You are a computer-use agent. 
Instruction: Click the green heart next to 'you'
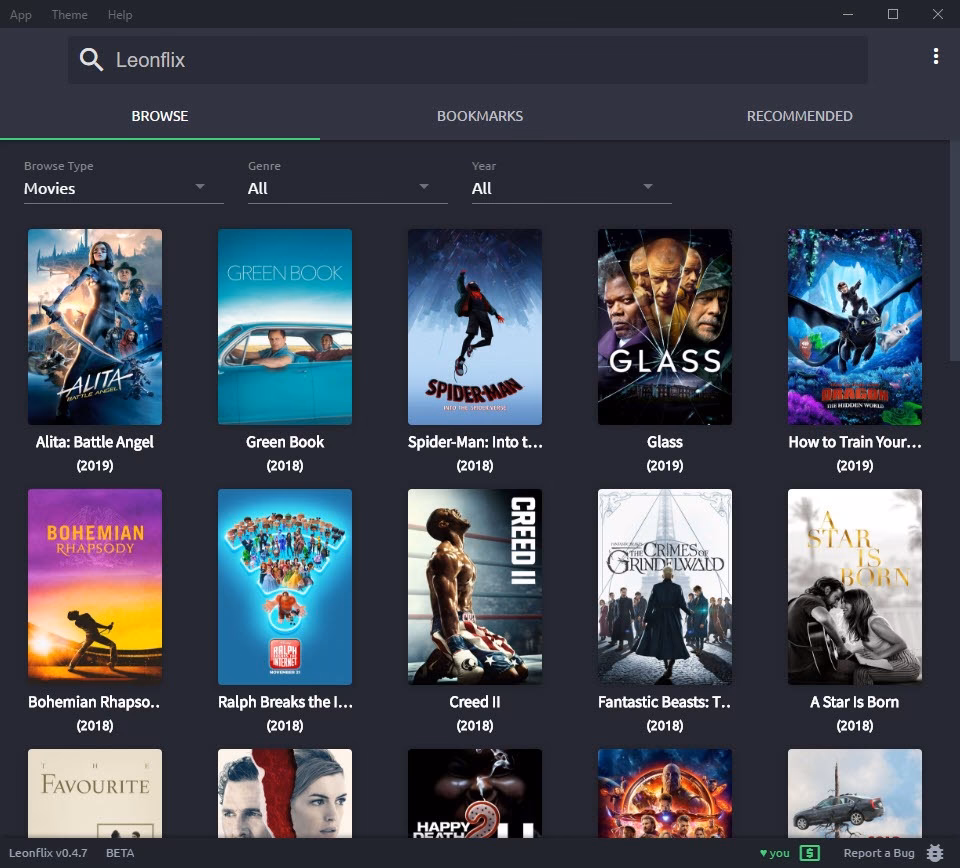[766, 853]
